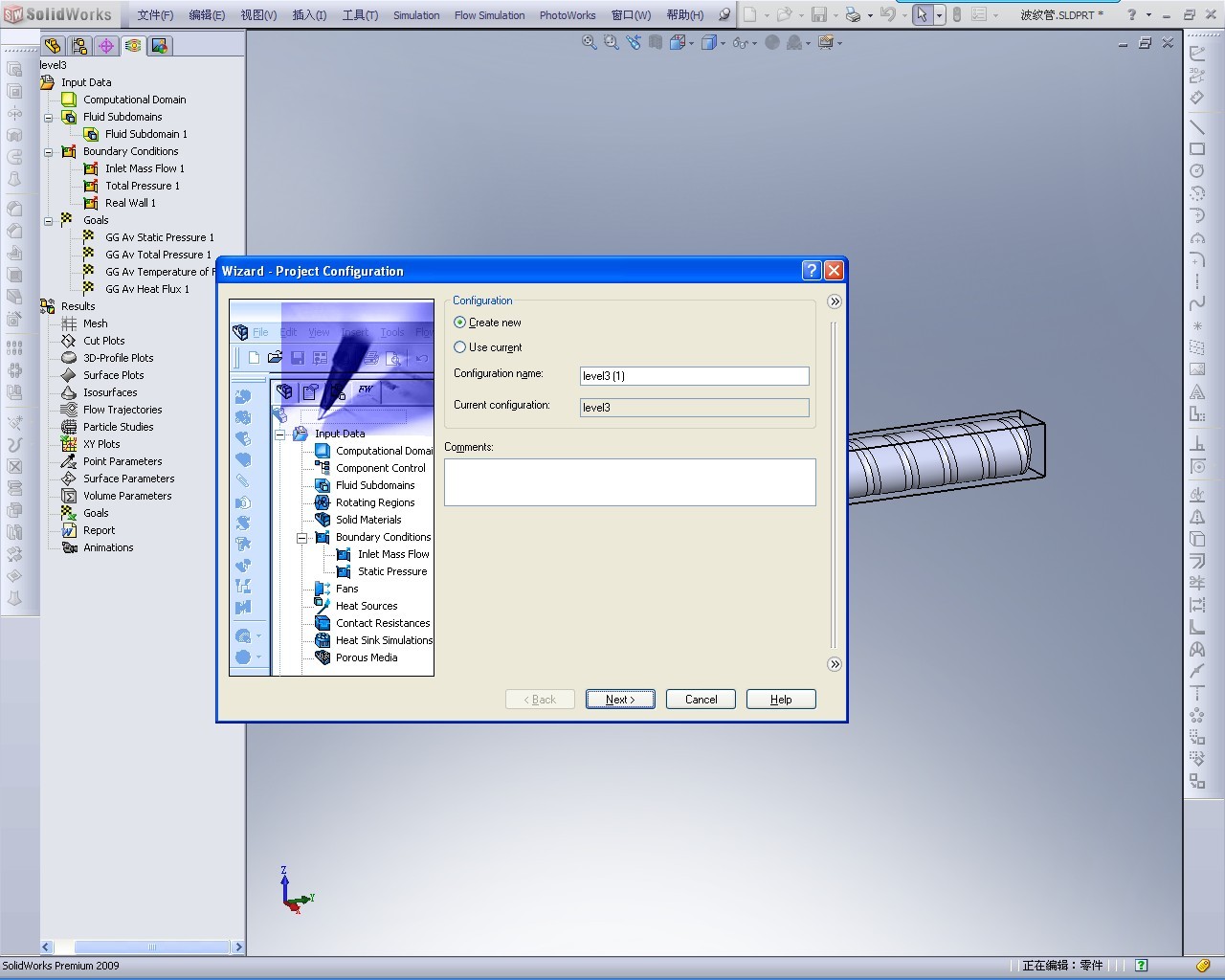Click the GG Av Heat Flux 1 flag icon
Image resolution: width=1225 pixels, height=980 pixels.
click(89, 288)
